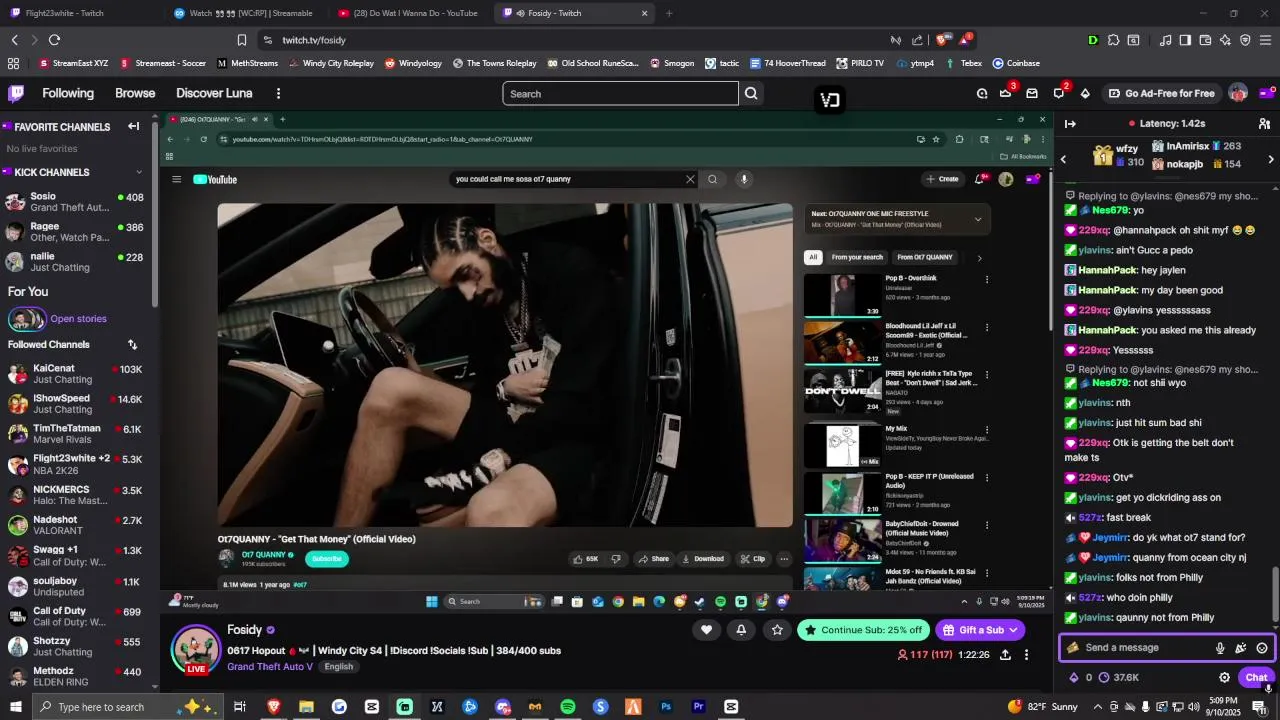The width and height of the screenshot is (1280, 720).
Task: Reload the page button
Action: click(54, 40)
